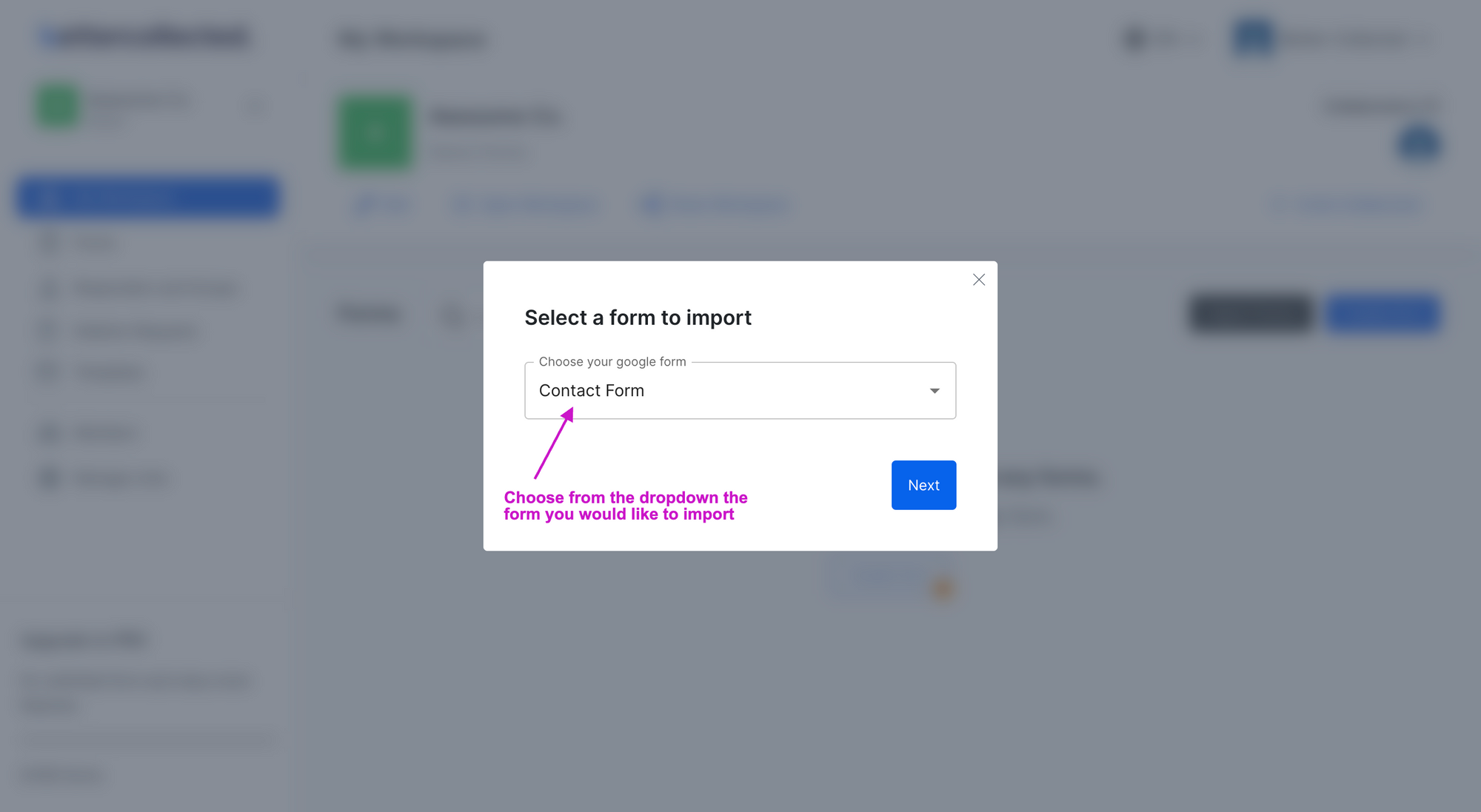The image size is (1481, 812).
Task: Expand the workspace switcher chevron in sidebar
Action: tap(256, 106)
